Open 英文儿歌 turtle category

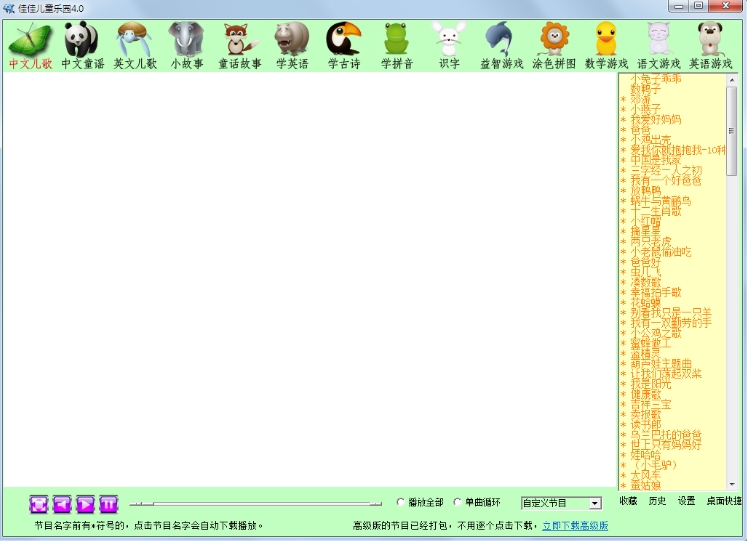click(135, 46)
